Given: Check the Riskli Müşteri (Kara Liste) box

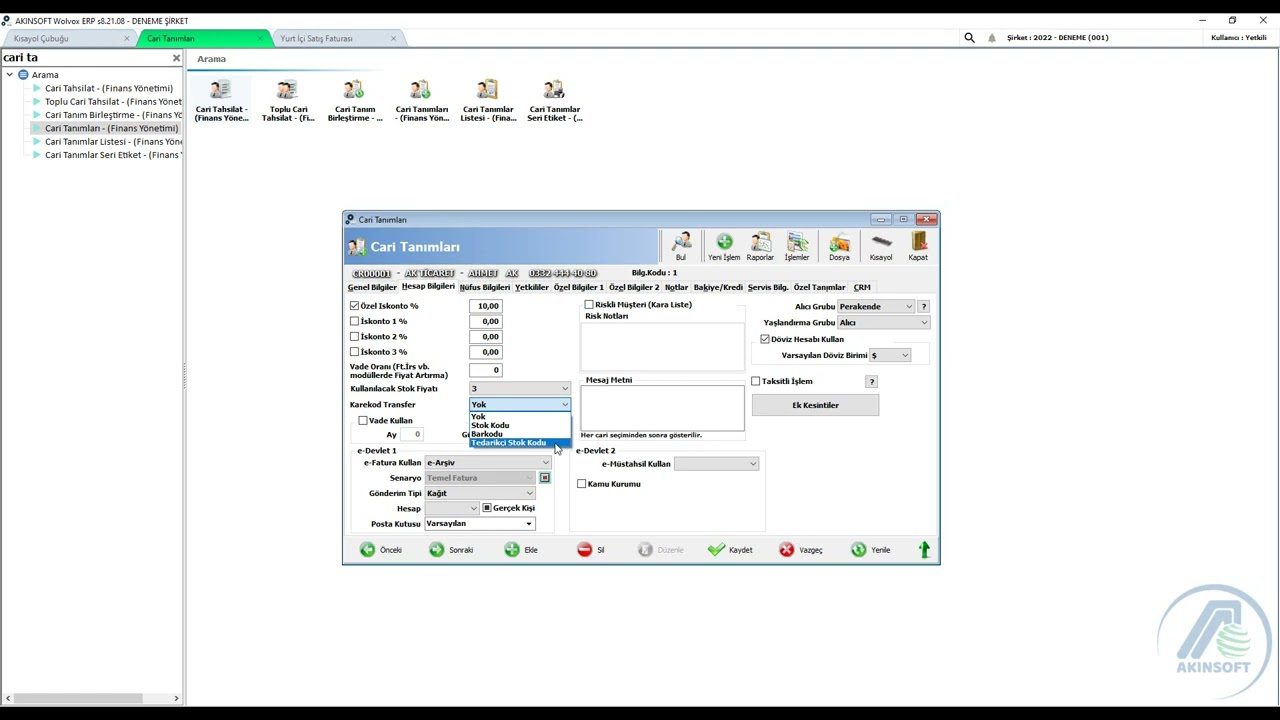Looking at the screenshot, I should (x=589, y=304).
